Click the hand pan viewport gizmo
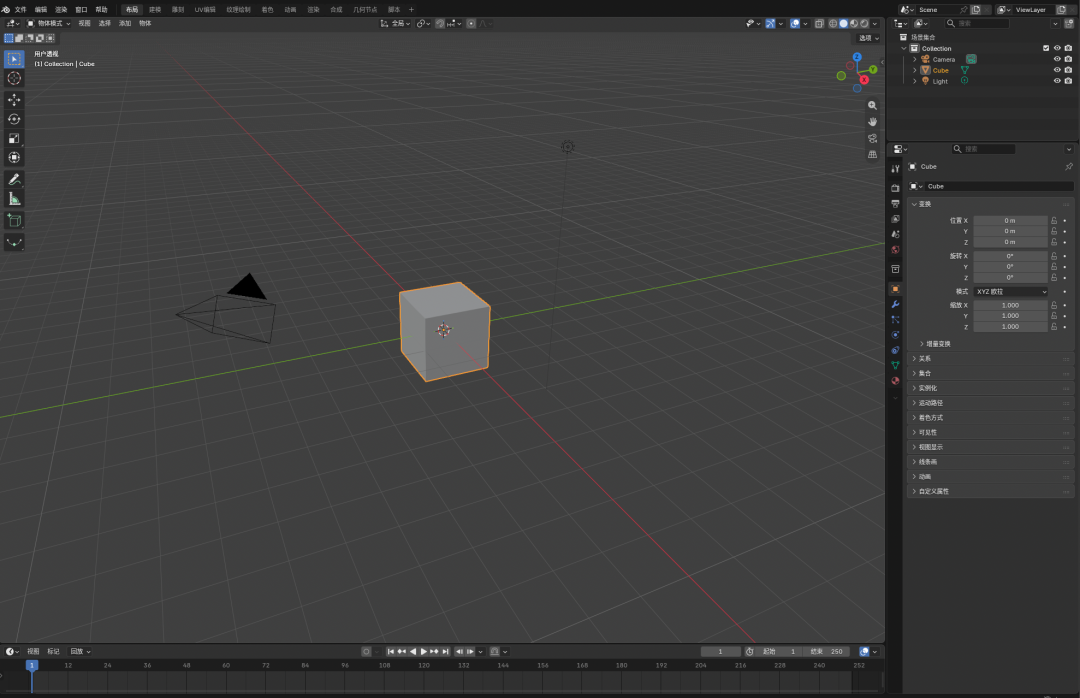 [x=872, y=122]
